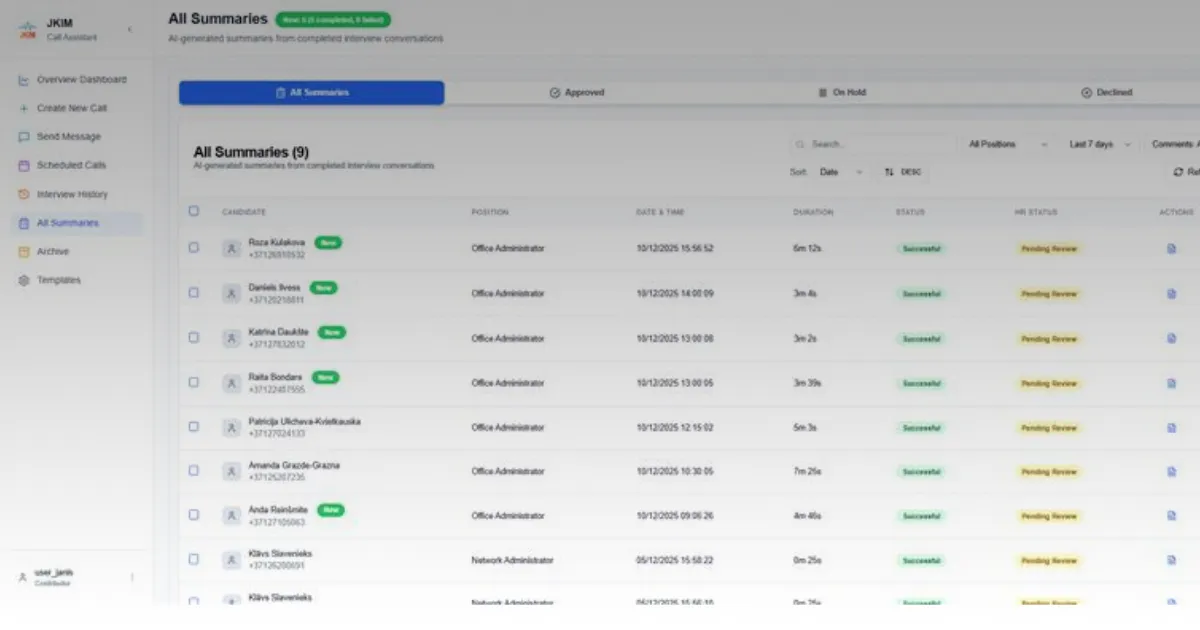Open document icon for Roza Kulakova row
Image resolution: width=1200 pixels, height=630 pixels.
(1171, 249)
